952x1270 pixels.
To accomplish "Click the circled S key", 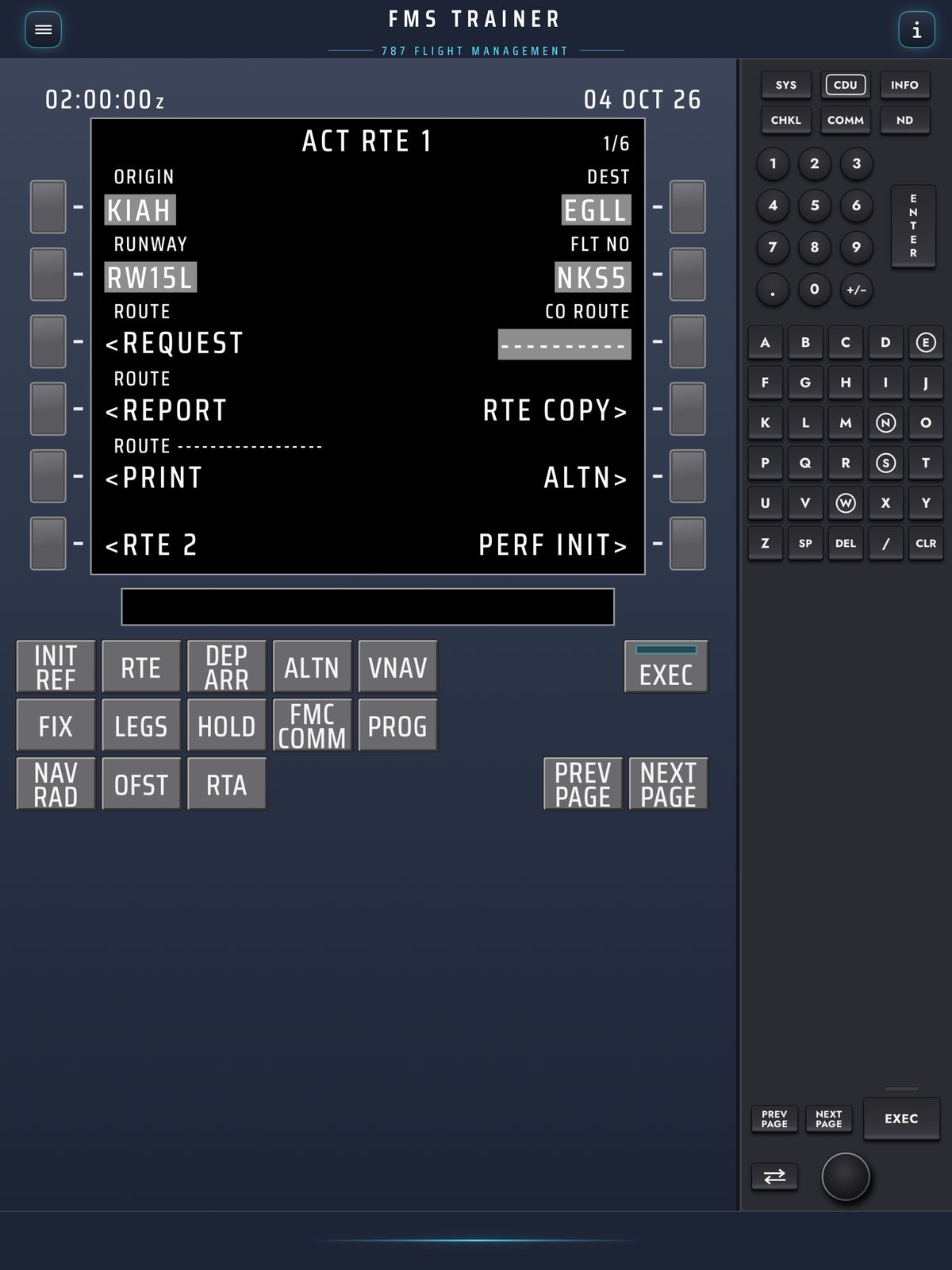I will 885,463.
